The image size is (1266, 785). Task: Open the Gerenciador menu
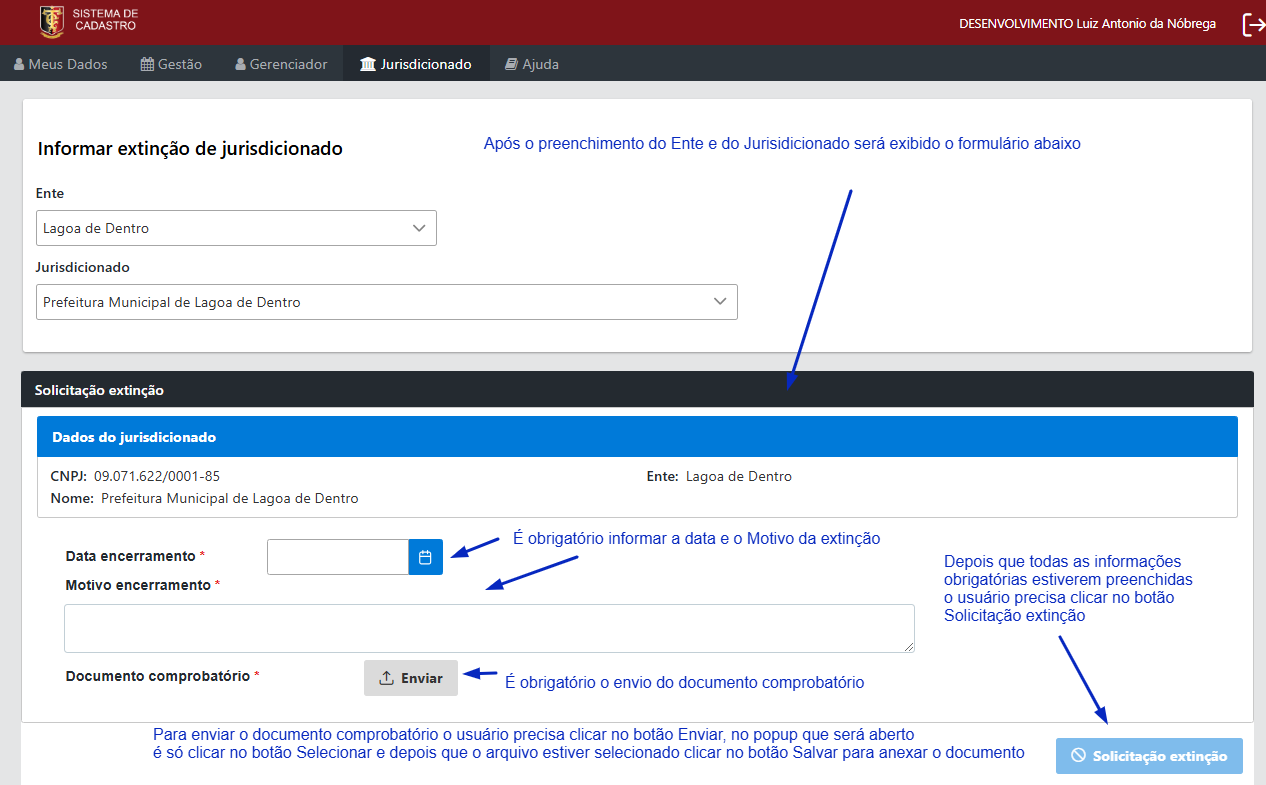(281, 64)
